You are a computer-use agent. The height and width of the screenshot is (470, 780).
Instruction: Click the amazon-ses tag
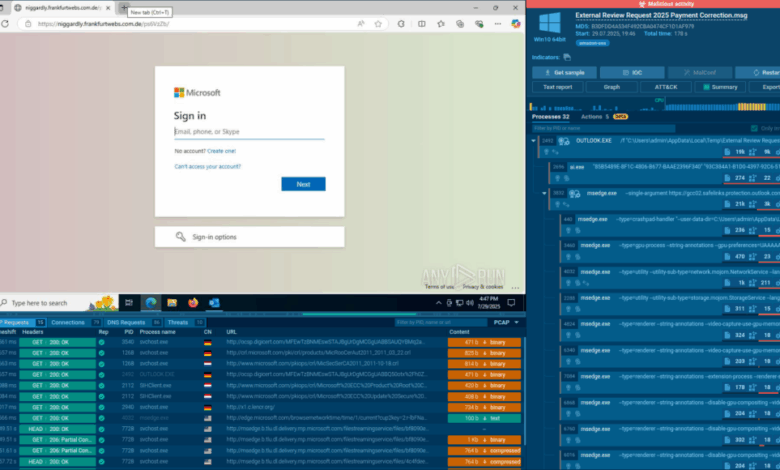click(592, 43)
